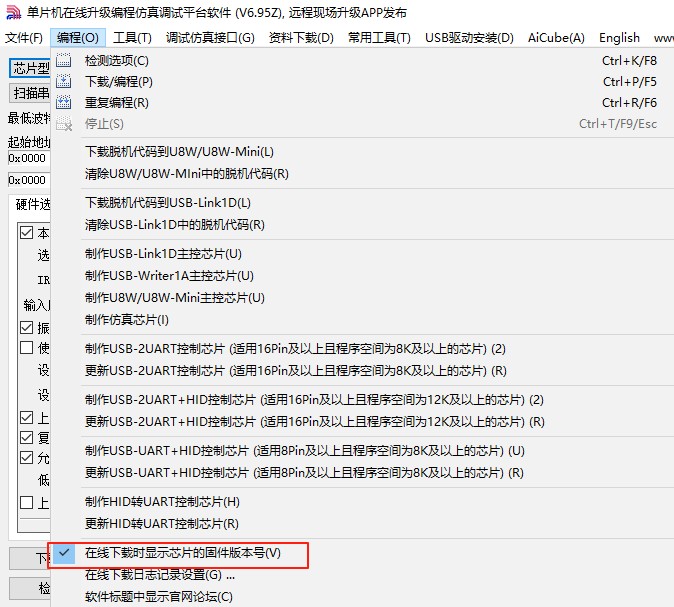Click the second 0x0000 address field
The image size is (674, 607).
point(29,180)
